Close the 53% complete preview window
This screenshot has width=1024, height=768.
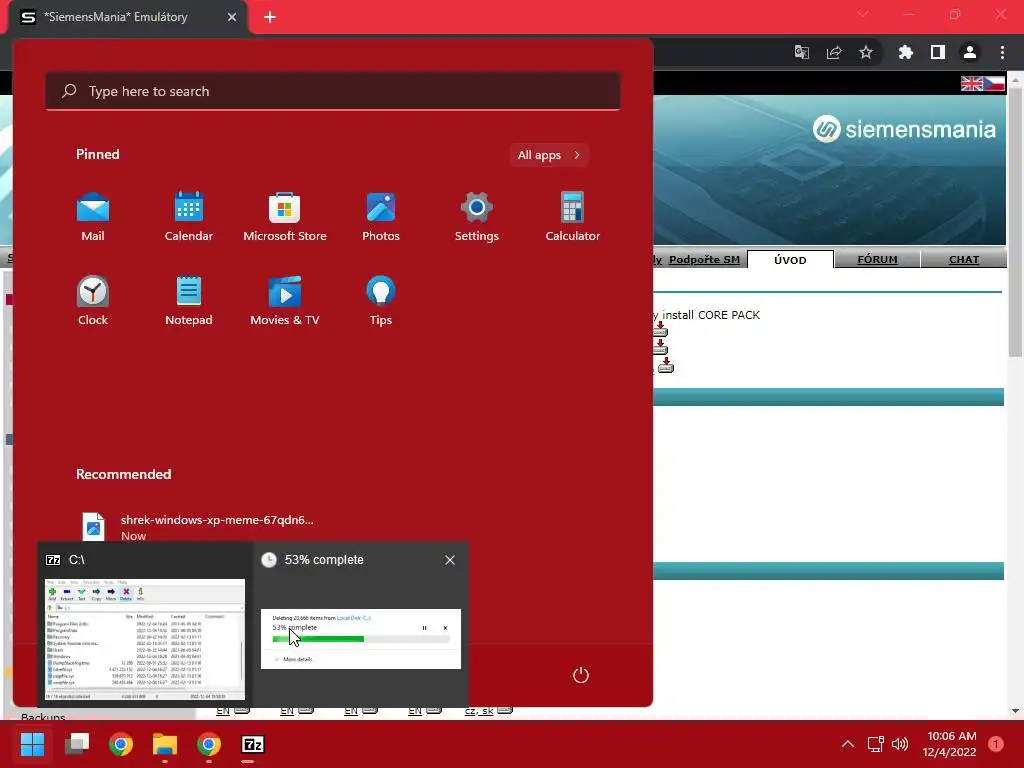[x=450, y=560]
